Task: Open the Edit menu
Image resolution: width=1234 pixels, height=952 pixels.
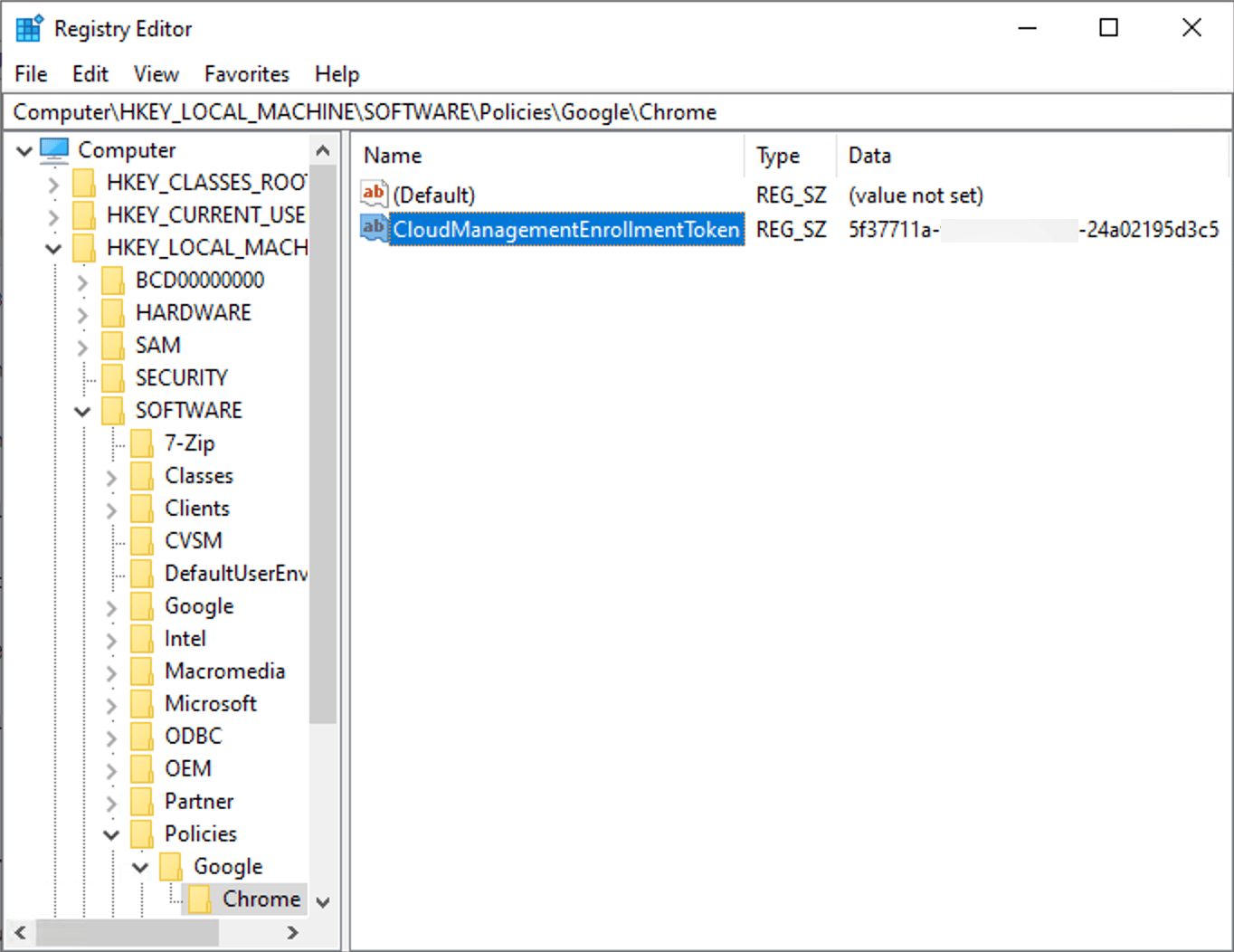Action: pos(90,74)
